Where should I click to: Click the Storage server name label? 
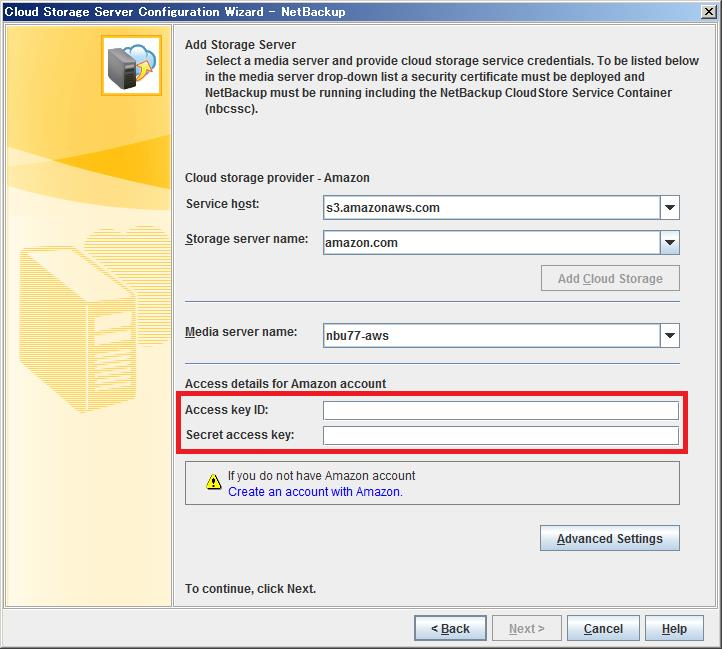pyautogui.click(x=247, y=239)
